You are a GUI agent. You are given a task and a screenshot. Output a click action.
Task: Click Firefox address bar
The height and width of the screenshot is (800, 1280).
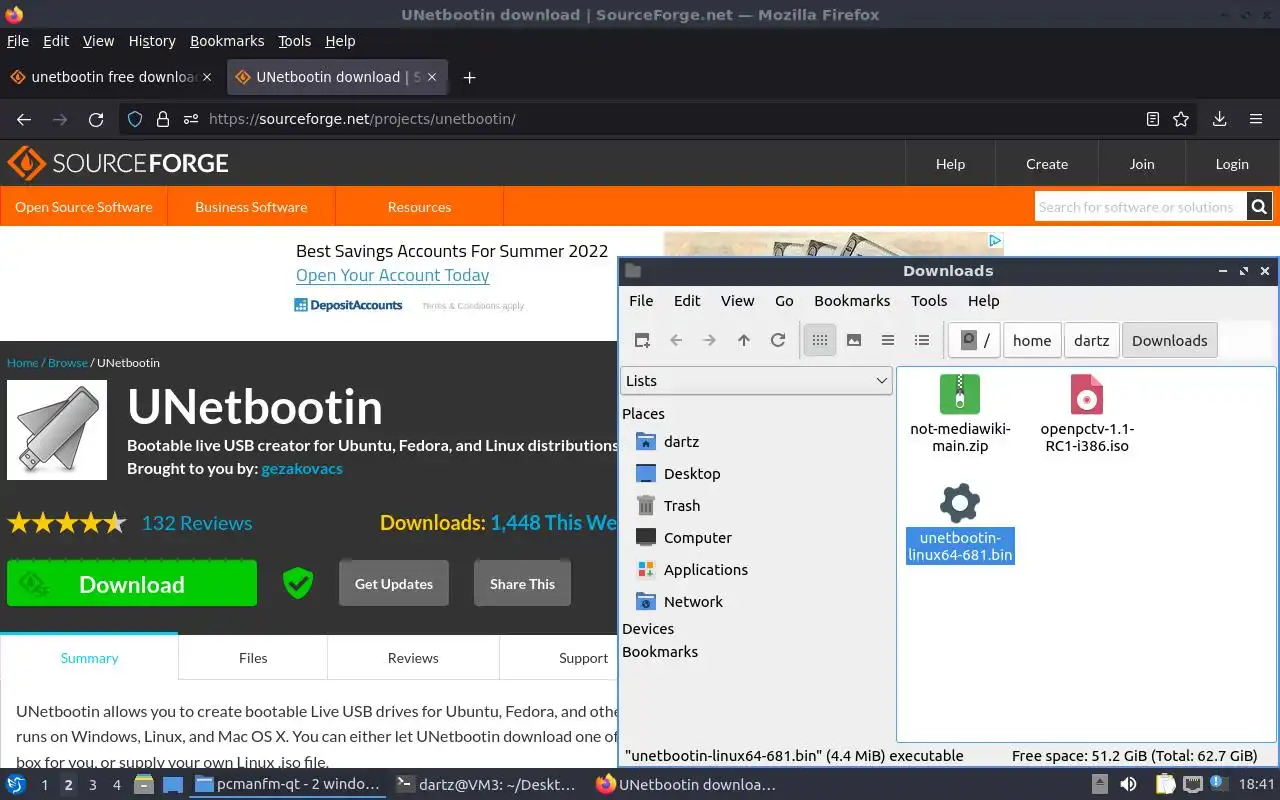660,119
